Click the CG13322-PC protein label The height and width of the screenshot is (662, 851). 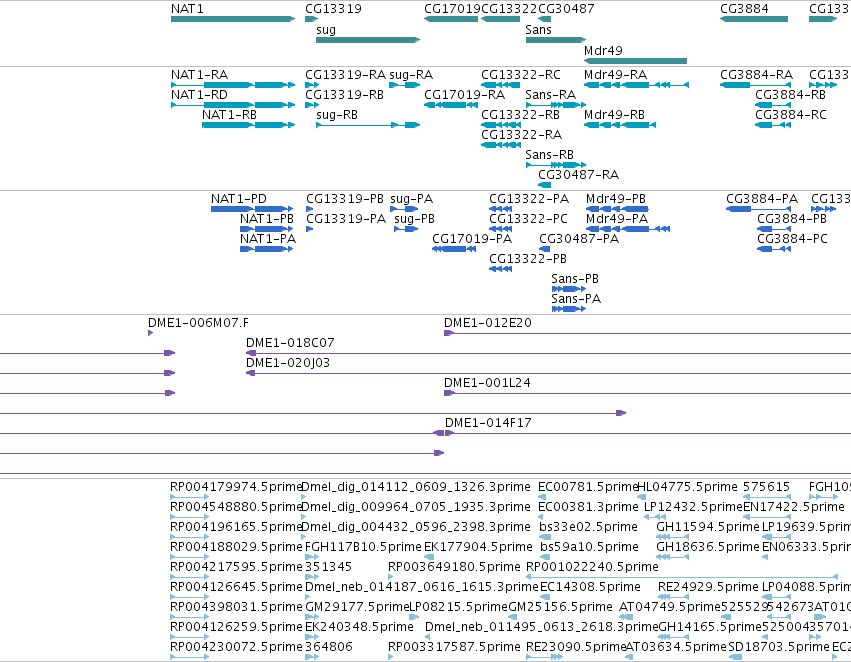click(x=528, y=219)
